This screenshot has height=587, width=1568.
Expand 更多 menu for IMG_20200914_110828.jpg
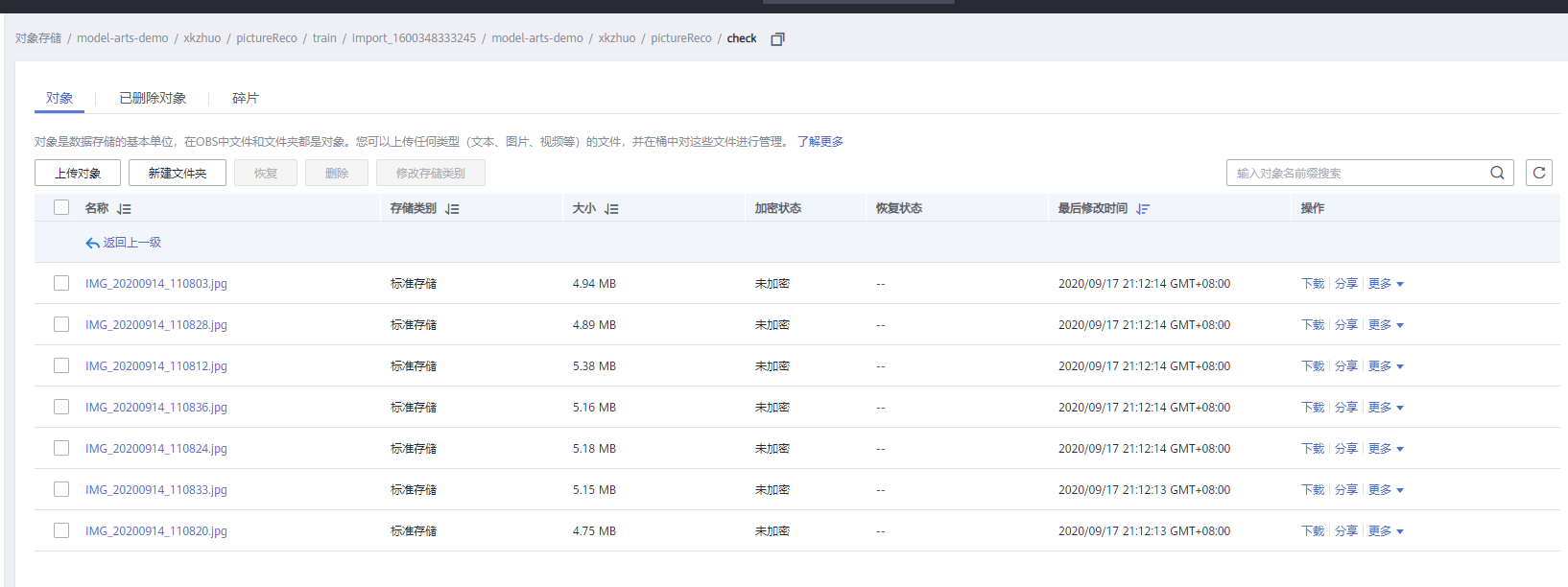[x=1386, y=325]
